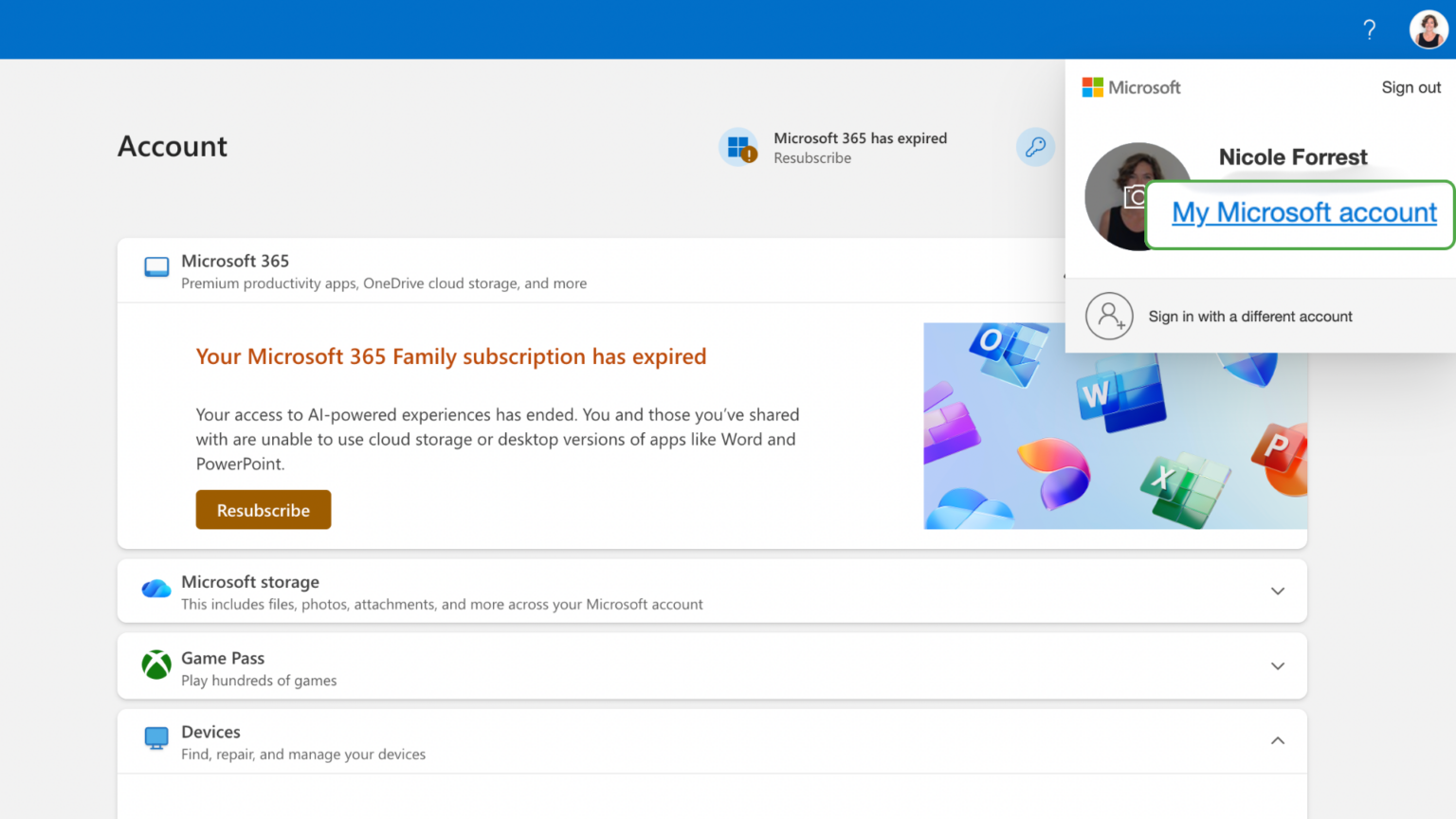Click 'Play hundreds of games' description
This screenshot has width=1456, height=819.
click(x=259, y=681)
